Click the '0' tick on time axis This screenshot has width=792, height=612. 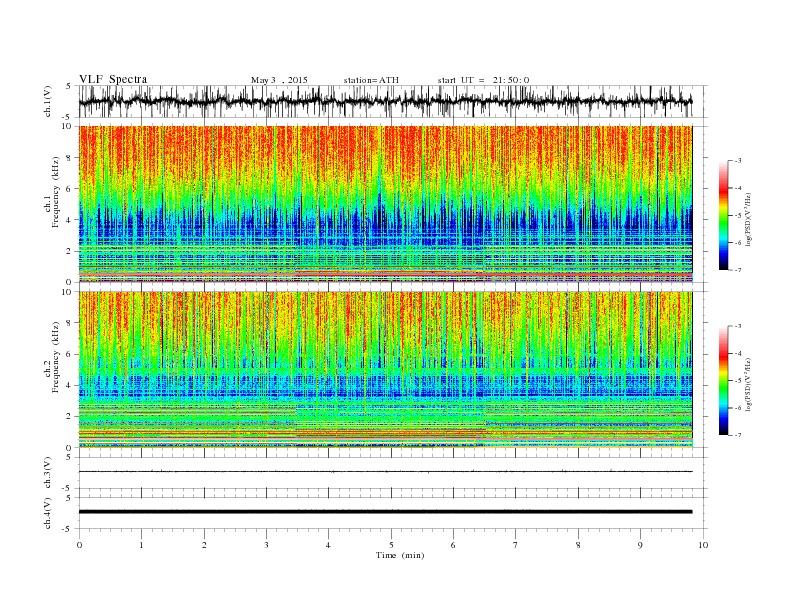pos(79,545)
